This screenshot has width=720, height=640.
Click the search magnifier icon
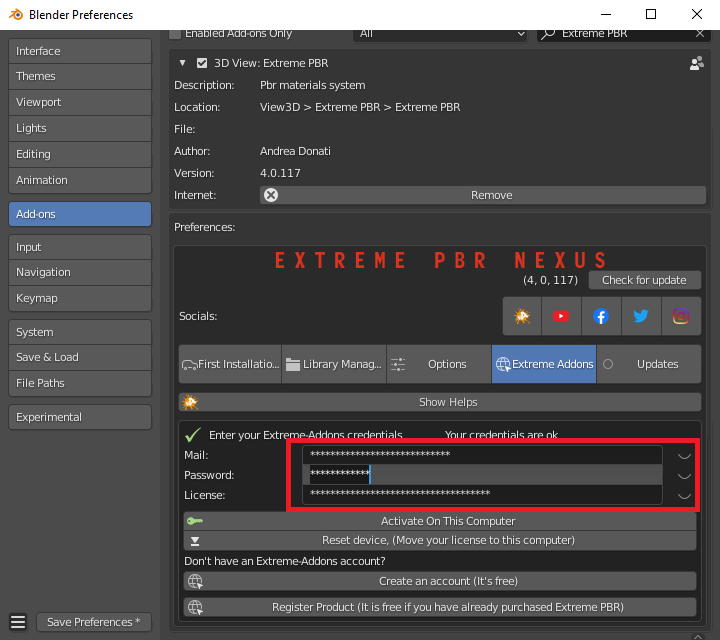(x=548, y=34)
